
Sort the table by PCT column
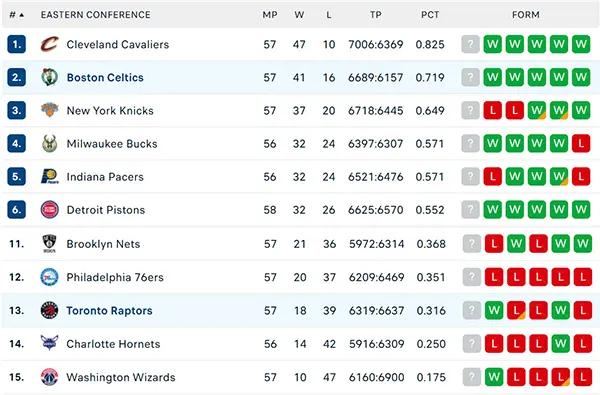(430, 15)
